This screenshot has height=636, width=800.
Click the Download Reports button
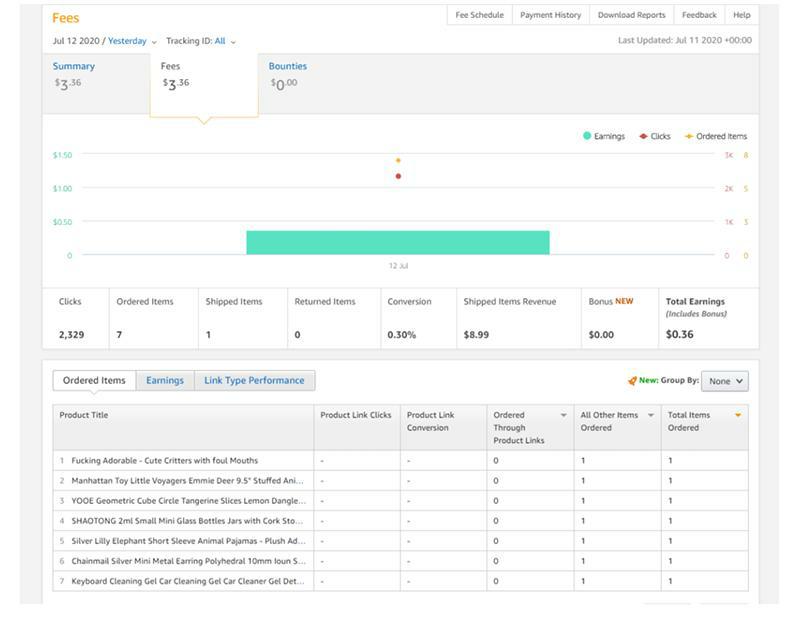click(631, 15)
